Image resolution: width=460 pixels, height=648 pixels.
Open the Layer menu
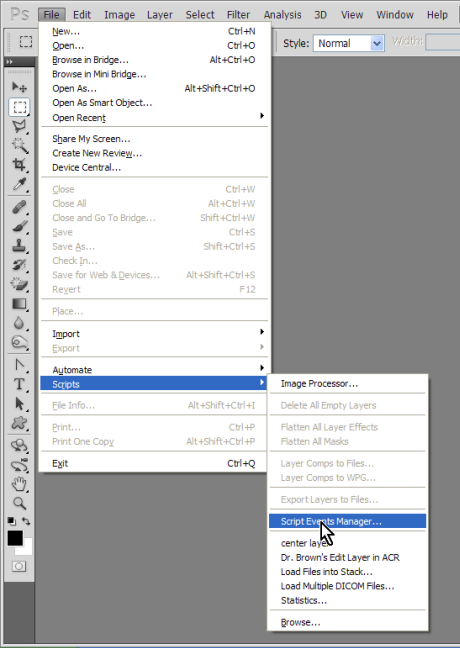[x=160, y=15]
